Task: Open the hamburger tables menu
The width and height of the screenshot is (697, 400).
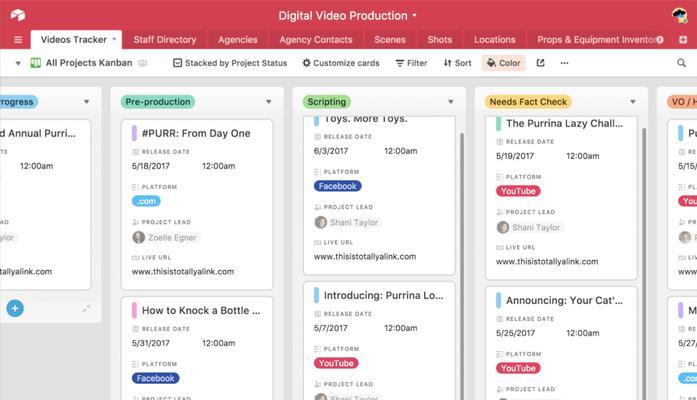Action: click(18, 40)
